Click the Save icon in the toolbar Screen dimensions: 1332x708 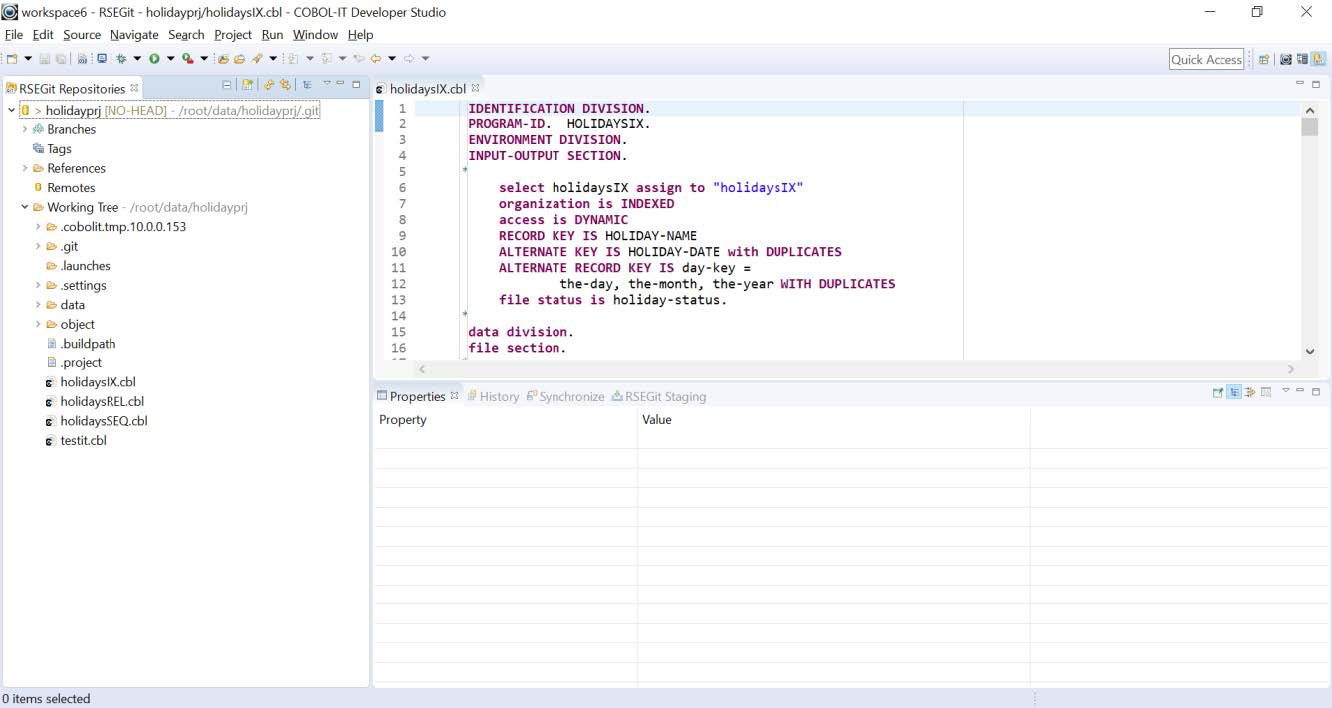(45, 58)
